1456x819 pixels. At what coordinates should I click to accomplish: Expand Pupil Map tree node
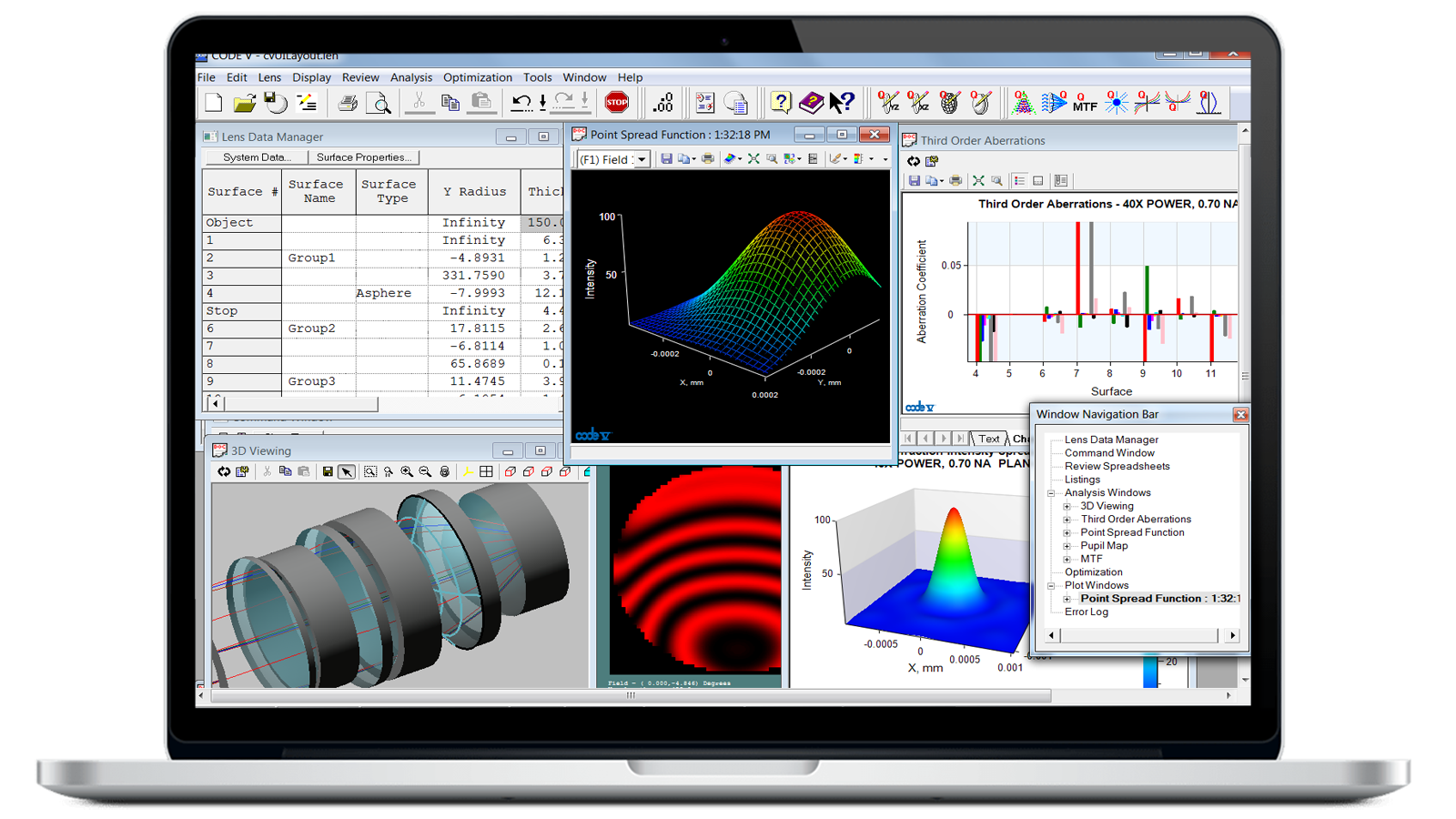(x=1067, y=546)
